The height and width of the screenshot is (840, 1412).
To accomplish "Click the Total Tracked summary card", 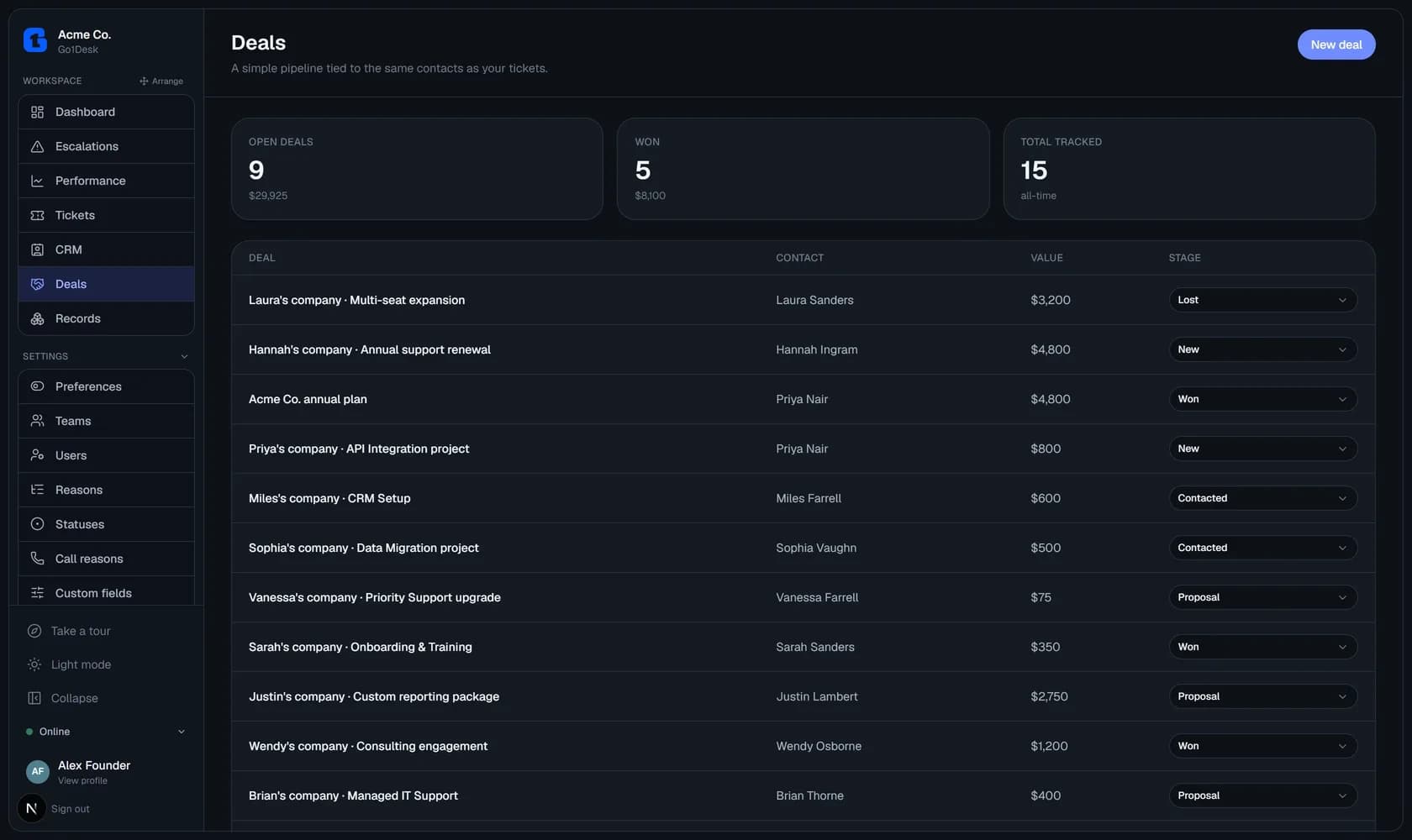I will click(x=1189, y=169).
